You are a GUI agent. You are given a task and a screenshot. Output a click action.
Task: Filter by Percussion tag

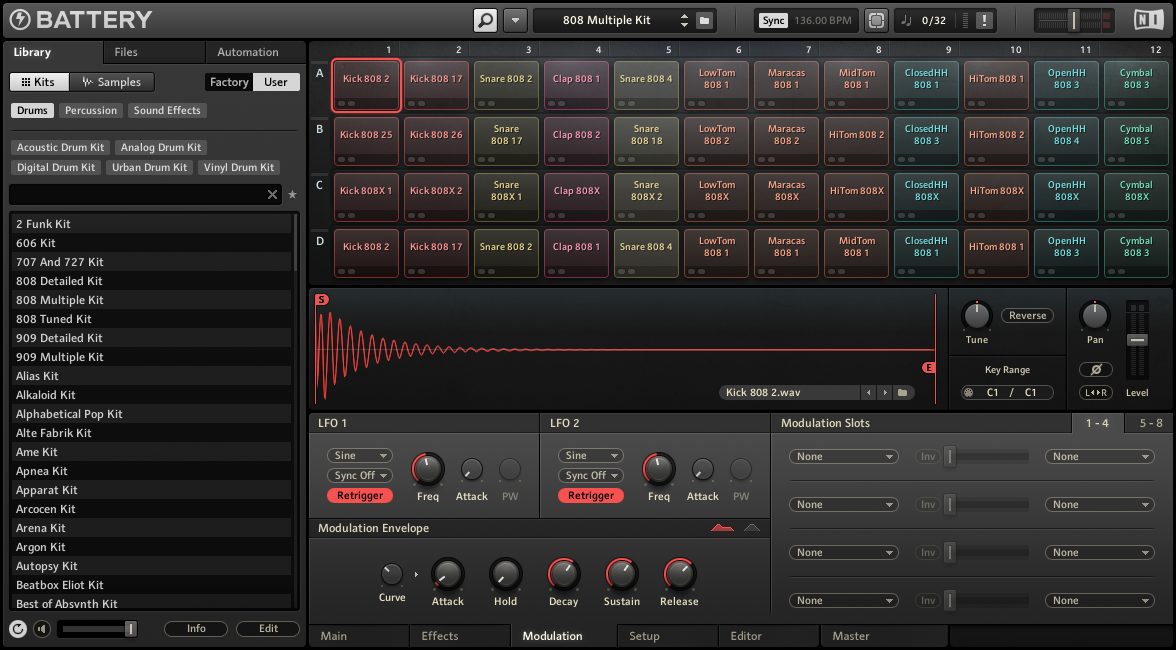(x=91, y=110)
